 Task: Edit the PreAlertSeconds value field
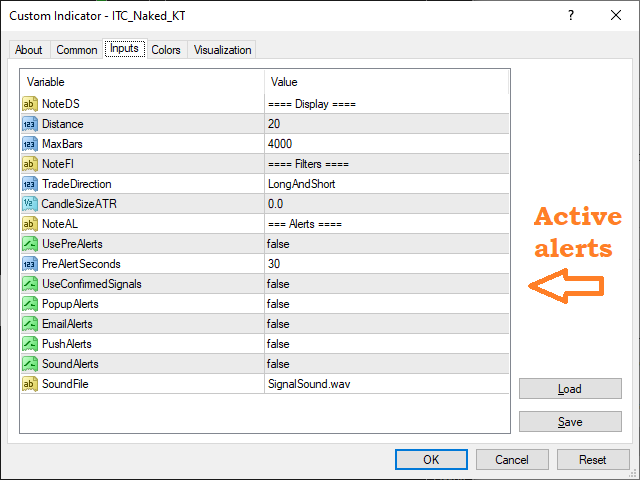point(385,264)
